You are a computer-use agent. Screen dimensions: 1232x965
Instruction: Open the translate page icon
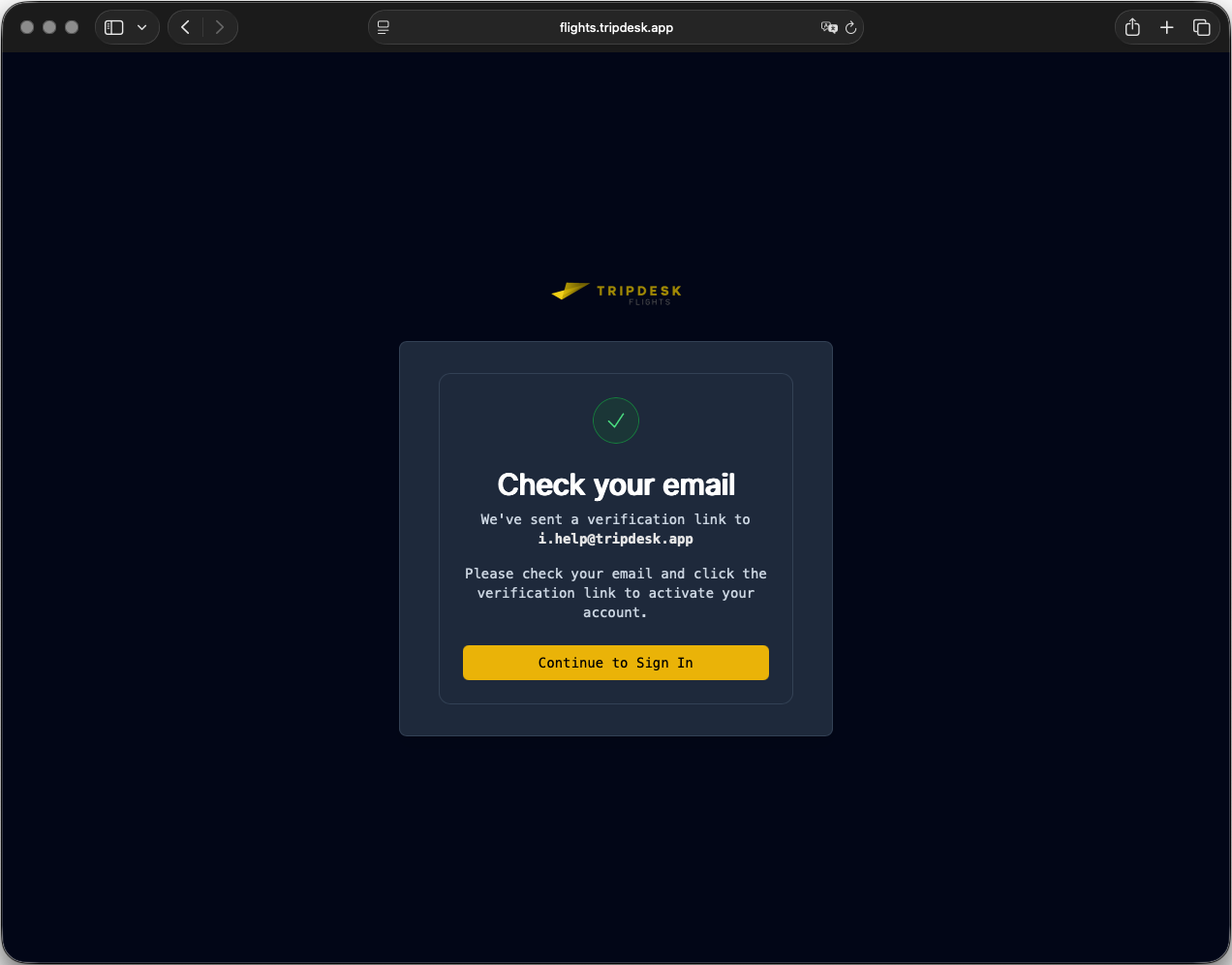829,27
